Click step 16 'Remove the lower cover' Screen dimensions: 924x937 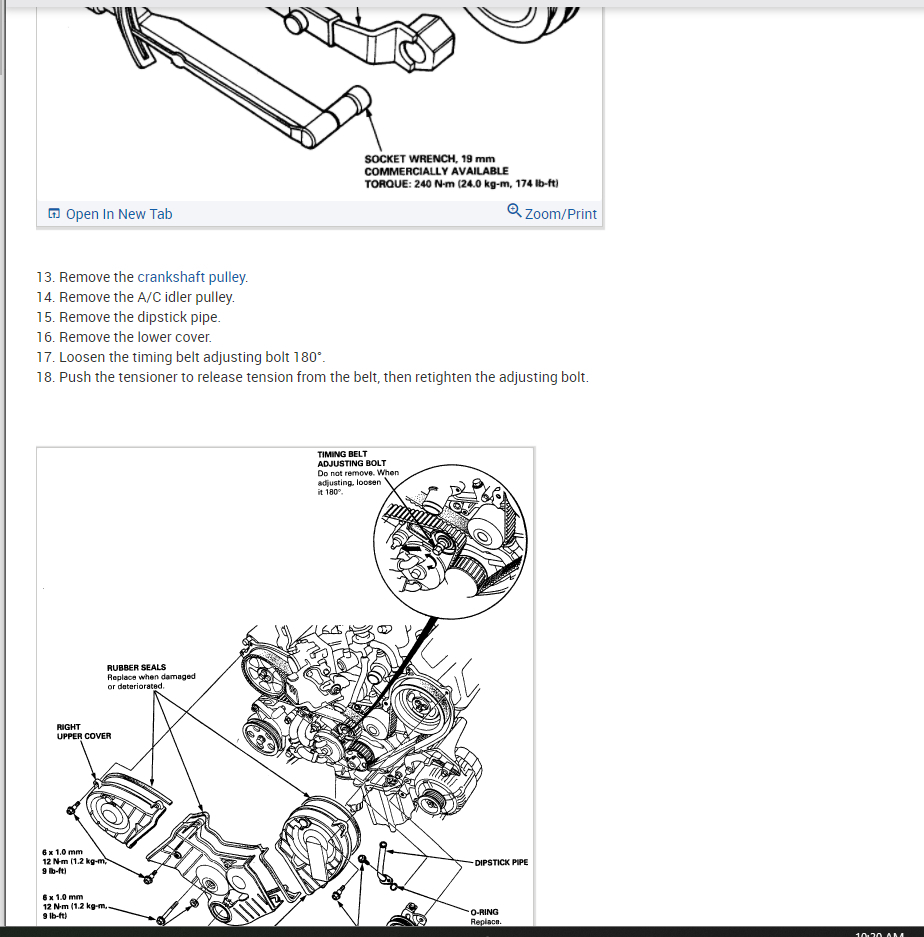click(124, 337)
